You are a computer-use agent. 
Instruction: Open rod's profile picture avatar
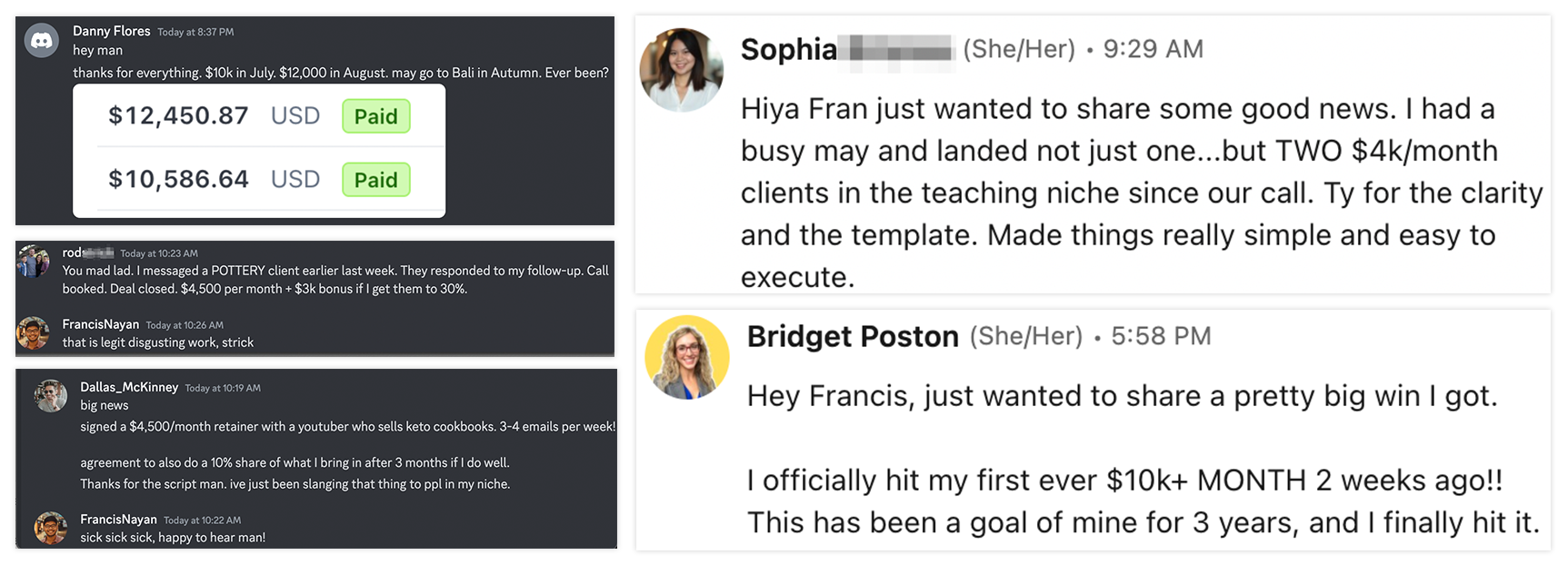pyautogui.click(x=34, y=262)
